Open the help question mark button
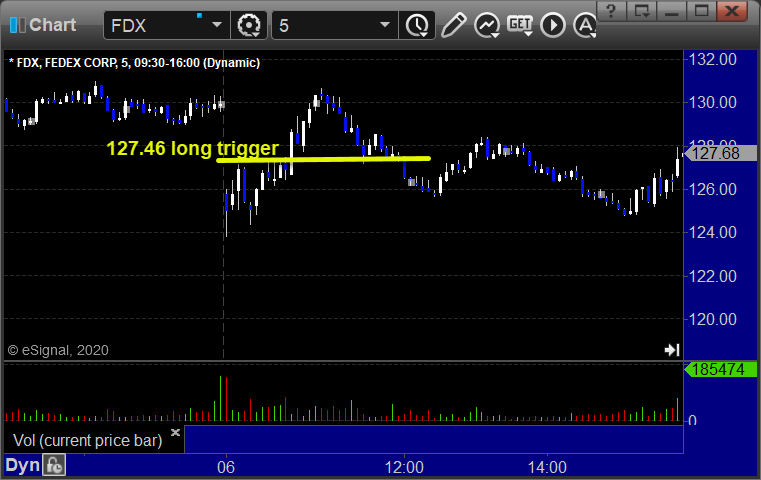This screenshot has width=761, height=480. [612, 11]
